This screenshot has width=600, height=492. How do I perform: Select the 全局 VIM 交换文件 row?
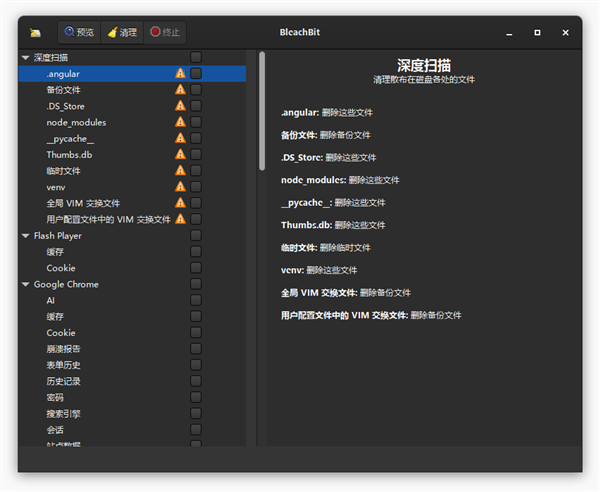point(132,203)
